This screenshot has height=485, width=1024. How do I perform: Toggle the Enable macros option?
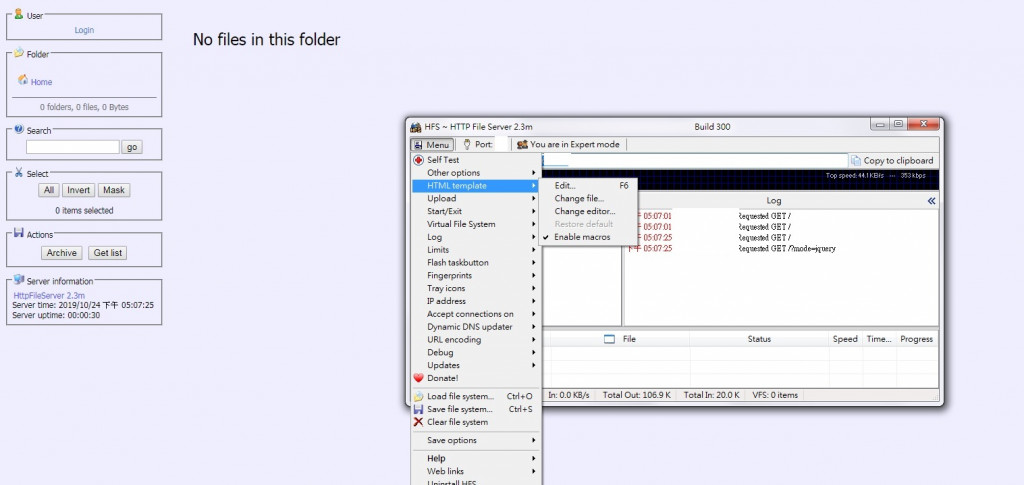click(x=588, y=237)
